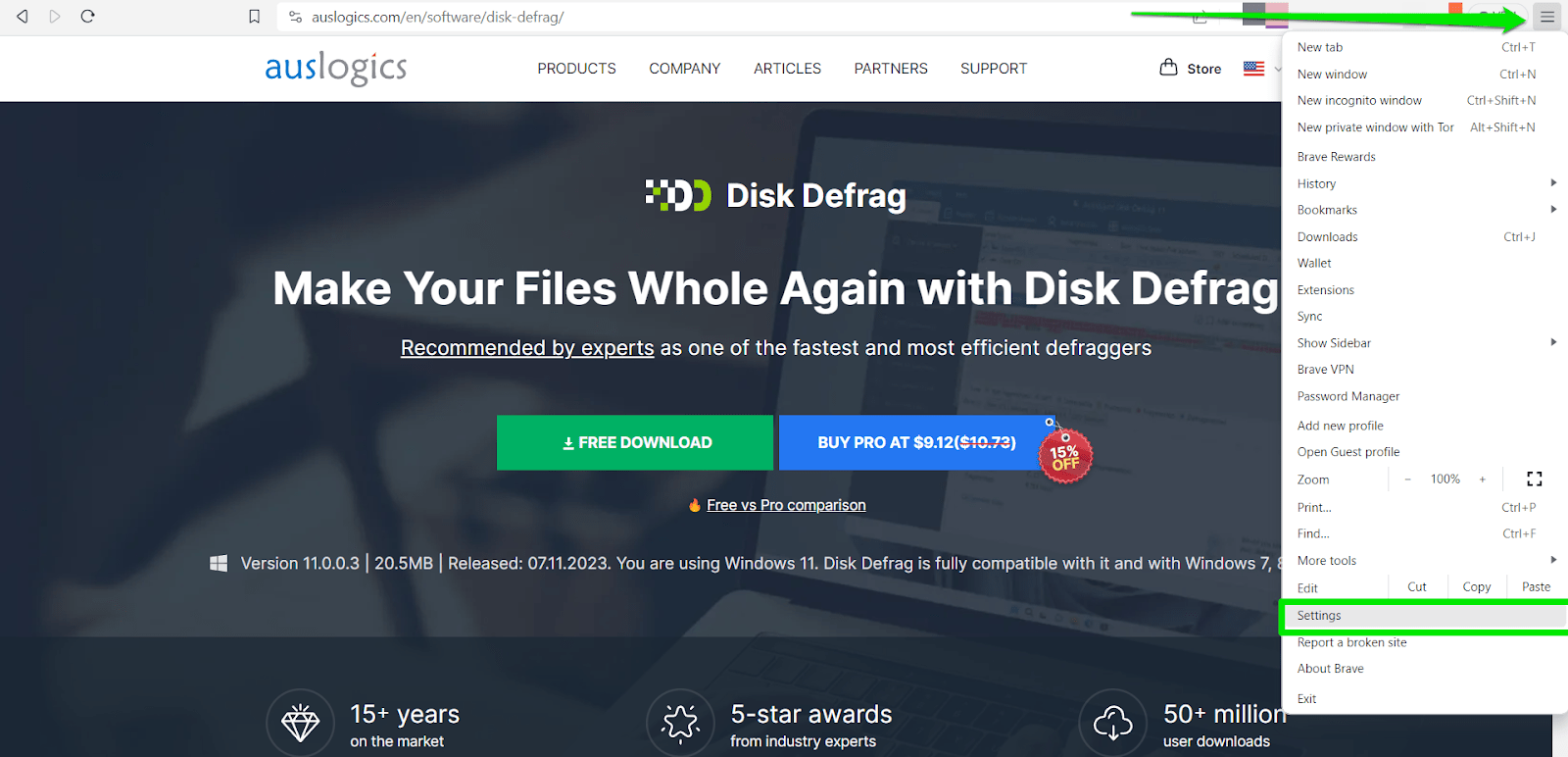Screen dimensions: 1568x757
Task: Click the fullscreen zoom icon
Action: pyautogui.click(x=1535, y=479)
